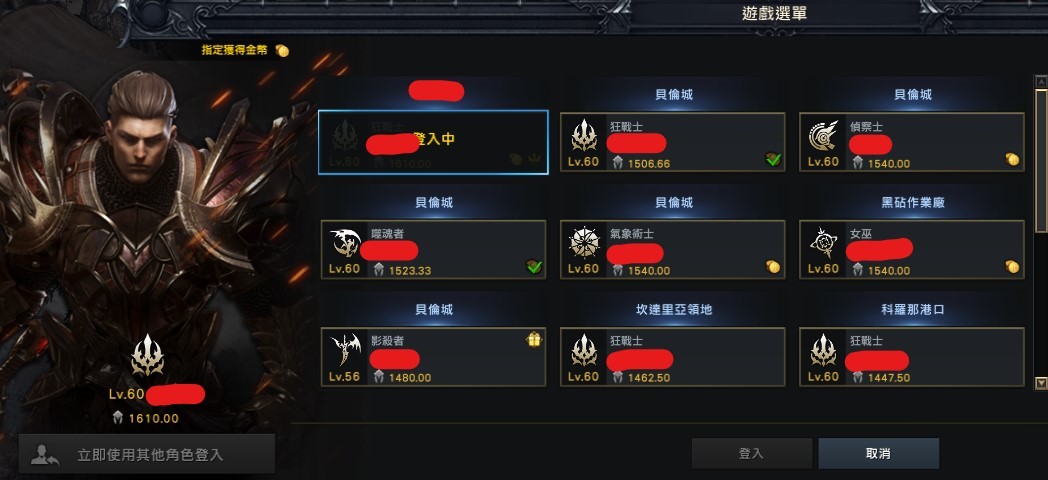The image size is (1048, 480).
Task: Click the 取消 cancel button
Action: [878, 453]
